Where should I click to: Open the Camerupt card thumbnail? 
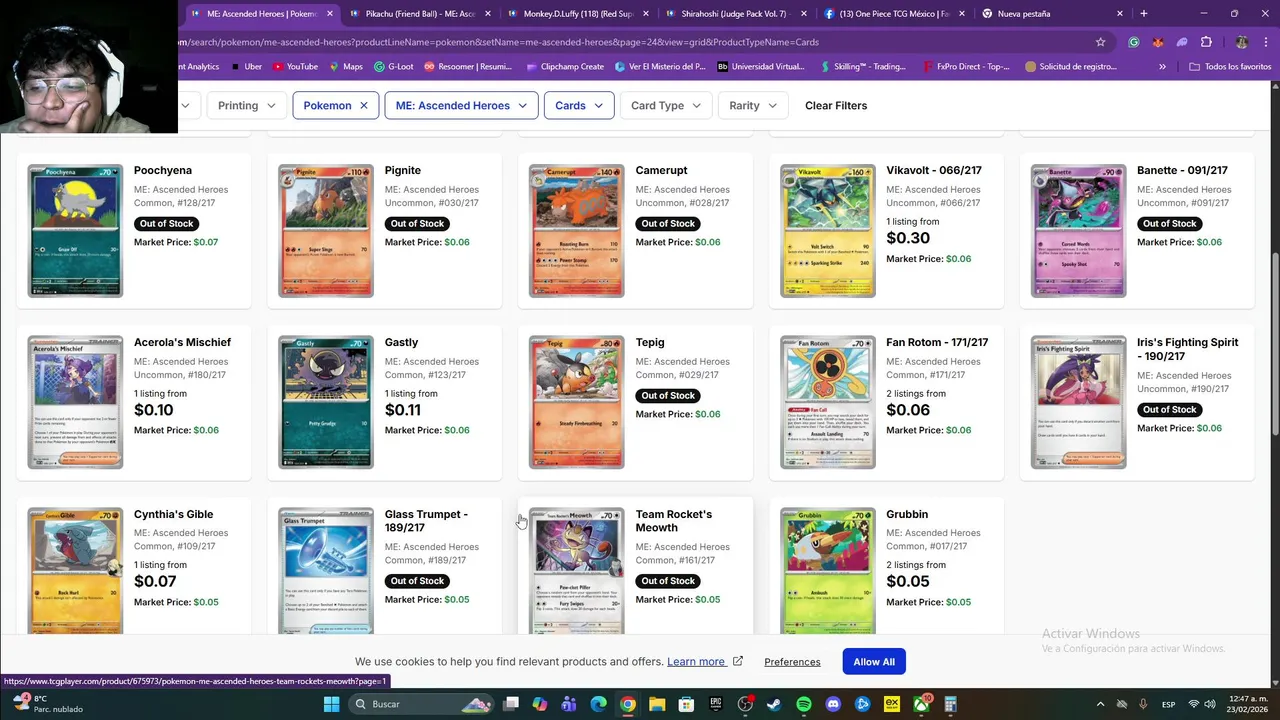[x=577, y=231]
